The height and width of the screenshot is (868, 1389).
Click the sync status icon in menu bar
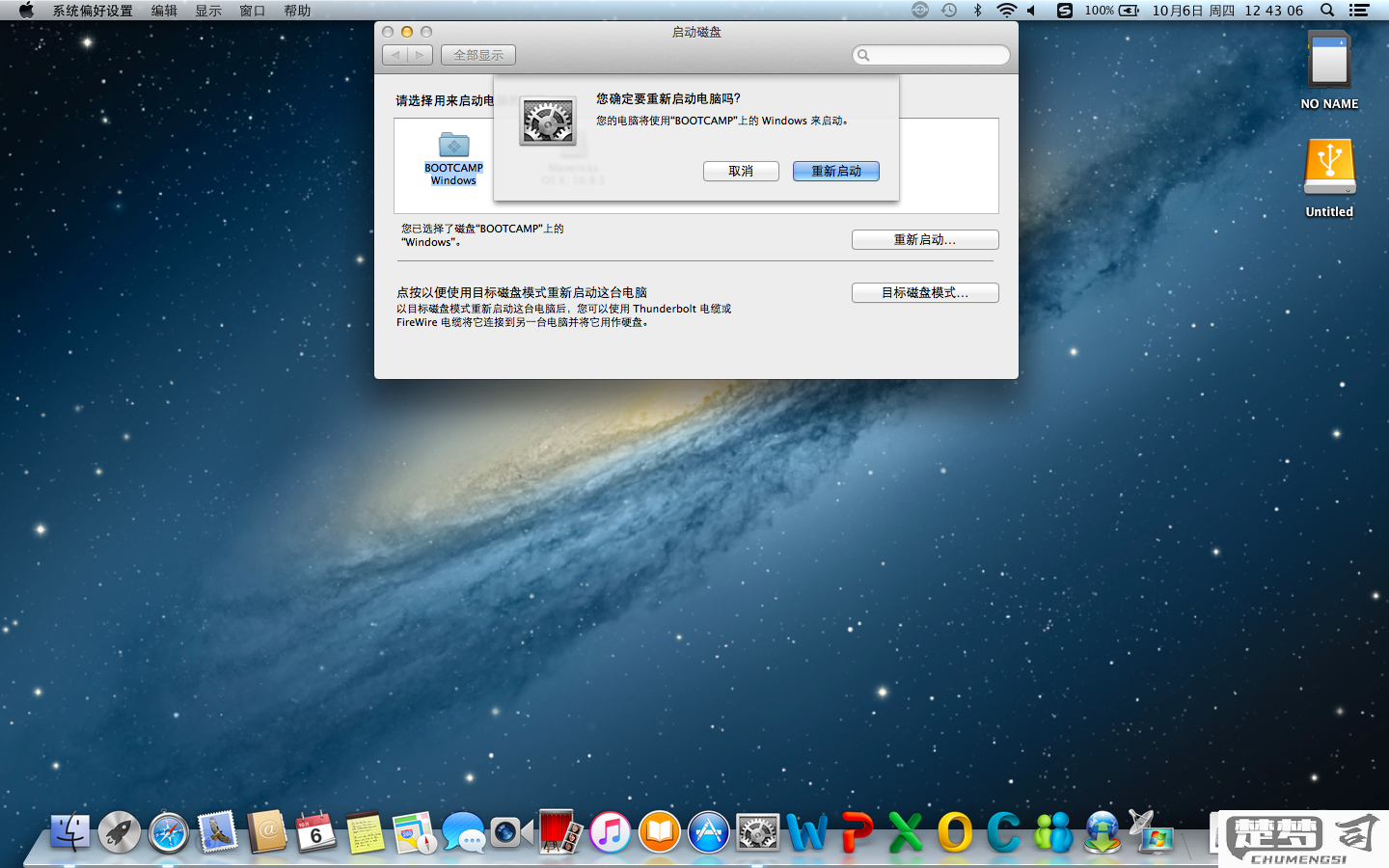click(920, 11)
